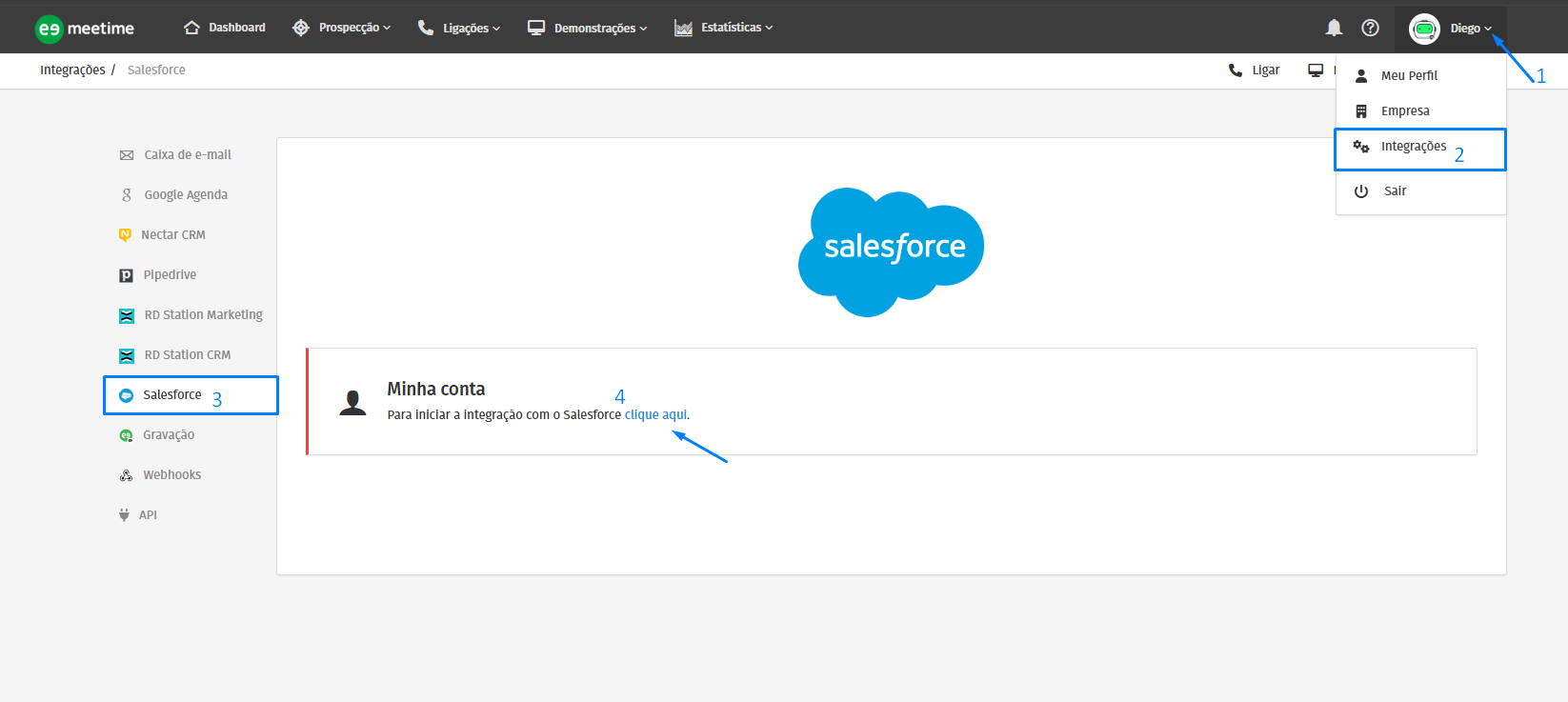Expand the Ligações dropdown menu
The width and height of the screenshot is (1568, 702).
pyautogui.click(x=459, y=28)
